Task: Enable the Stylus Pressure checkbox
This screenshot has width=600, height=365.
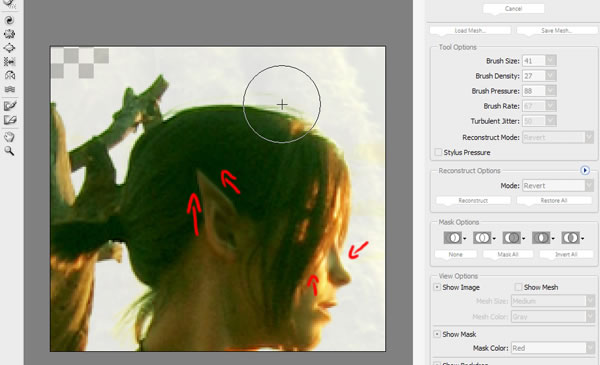Action: tap(439, 152)
